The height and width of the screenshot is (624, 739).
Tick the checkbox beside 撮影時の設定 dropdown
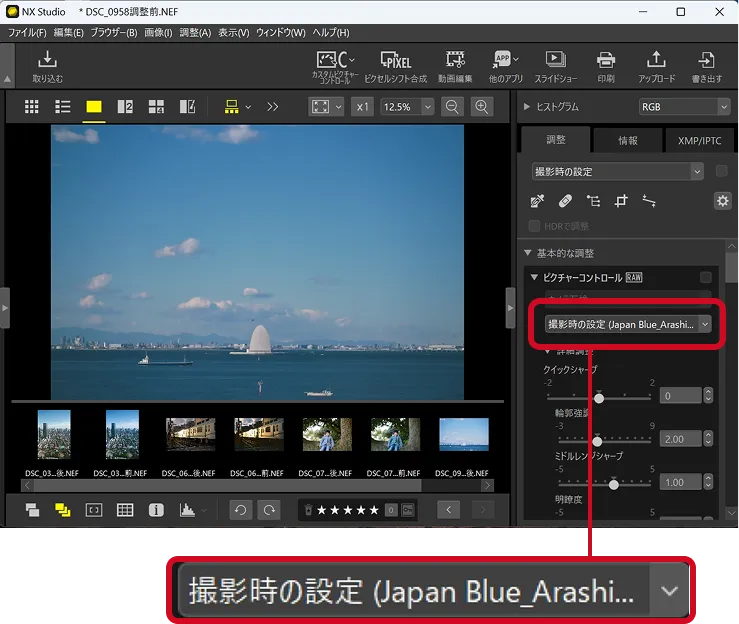pos(722,172)
